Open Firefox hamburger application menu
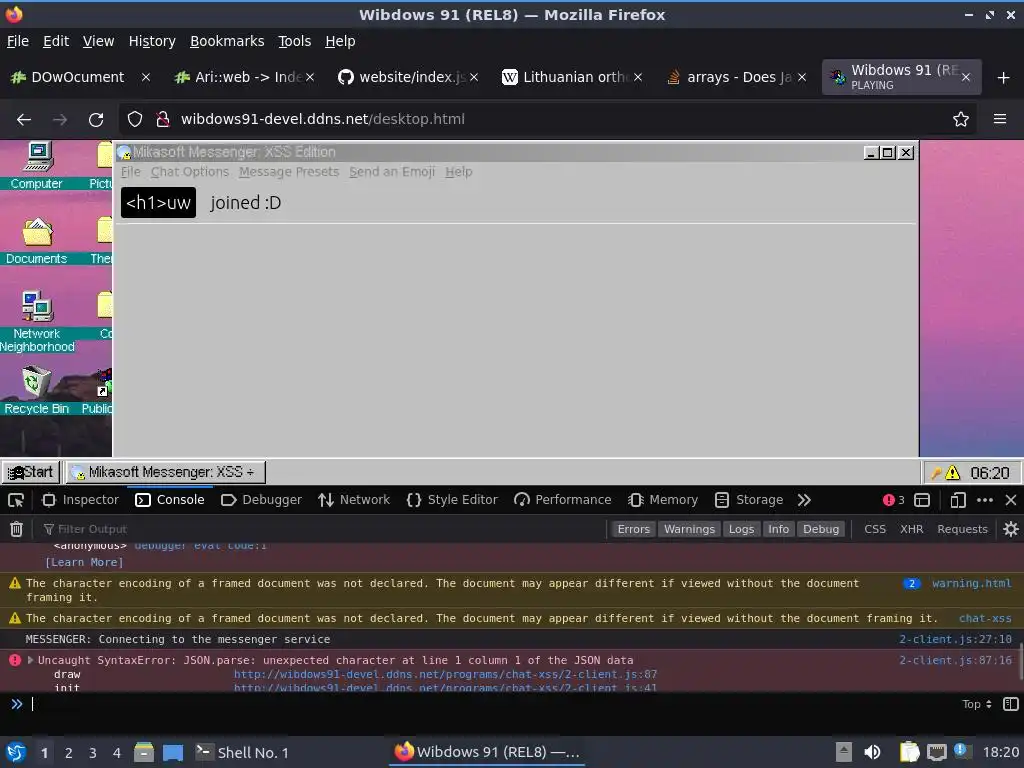Screen dimensions: 1024x768 click(x=1000, y=120)
